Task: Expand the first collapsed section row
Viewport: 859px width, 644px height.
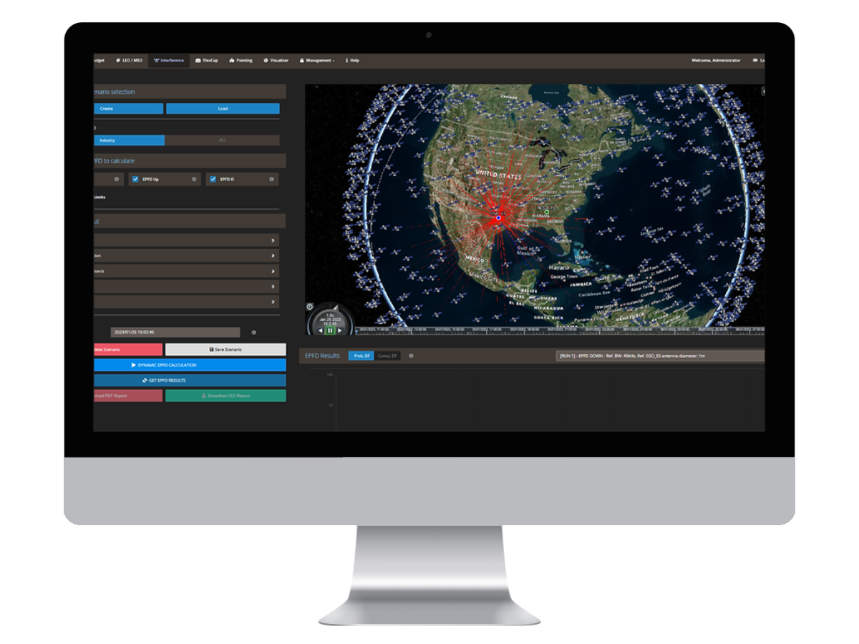Action: [273, 241]
